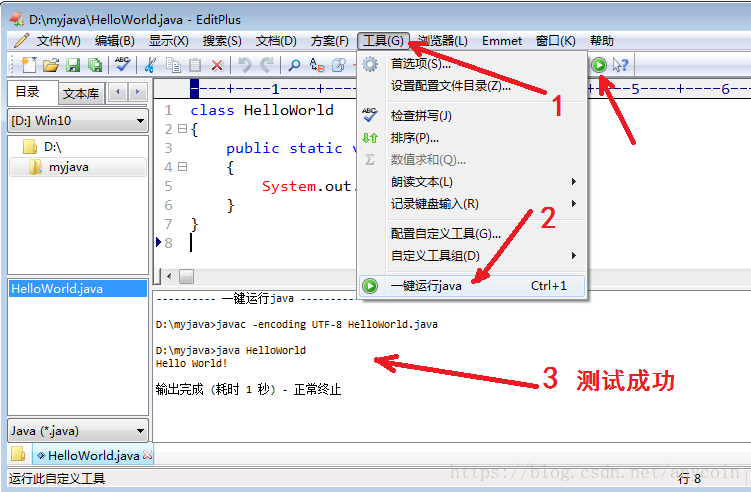Open the 编辑(B) menu
Image resolution: width=751 pixels, height=492 pixels.
tap(114, 41)
